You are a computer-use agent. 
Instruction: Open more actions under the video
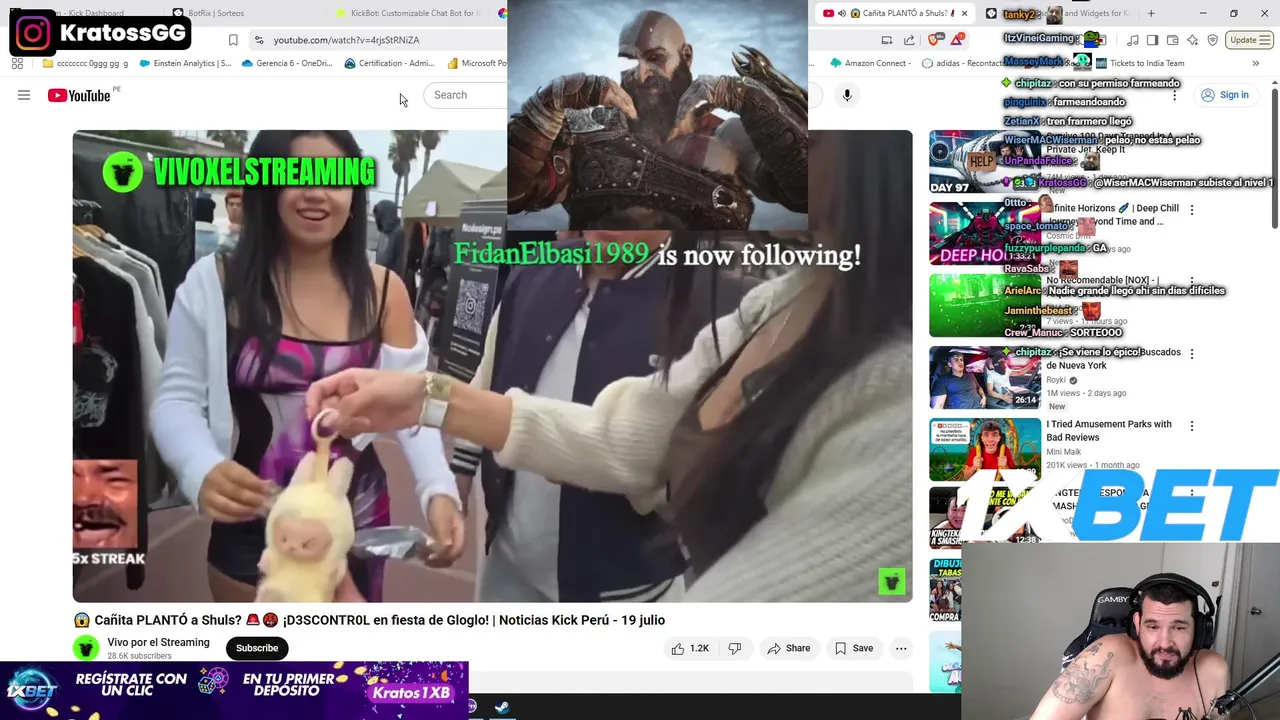click(x=901, y=648)
